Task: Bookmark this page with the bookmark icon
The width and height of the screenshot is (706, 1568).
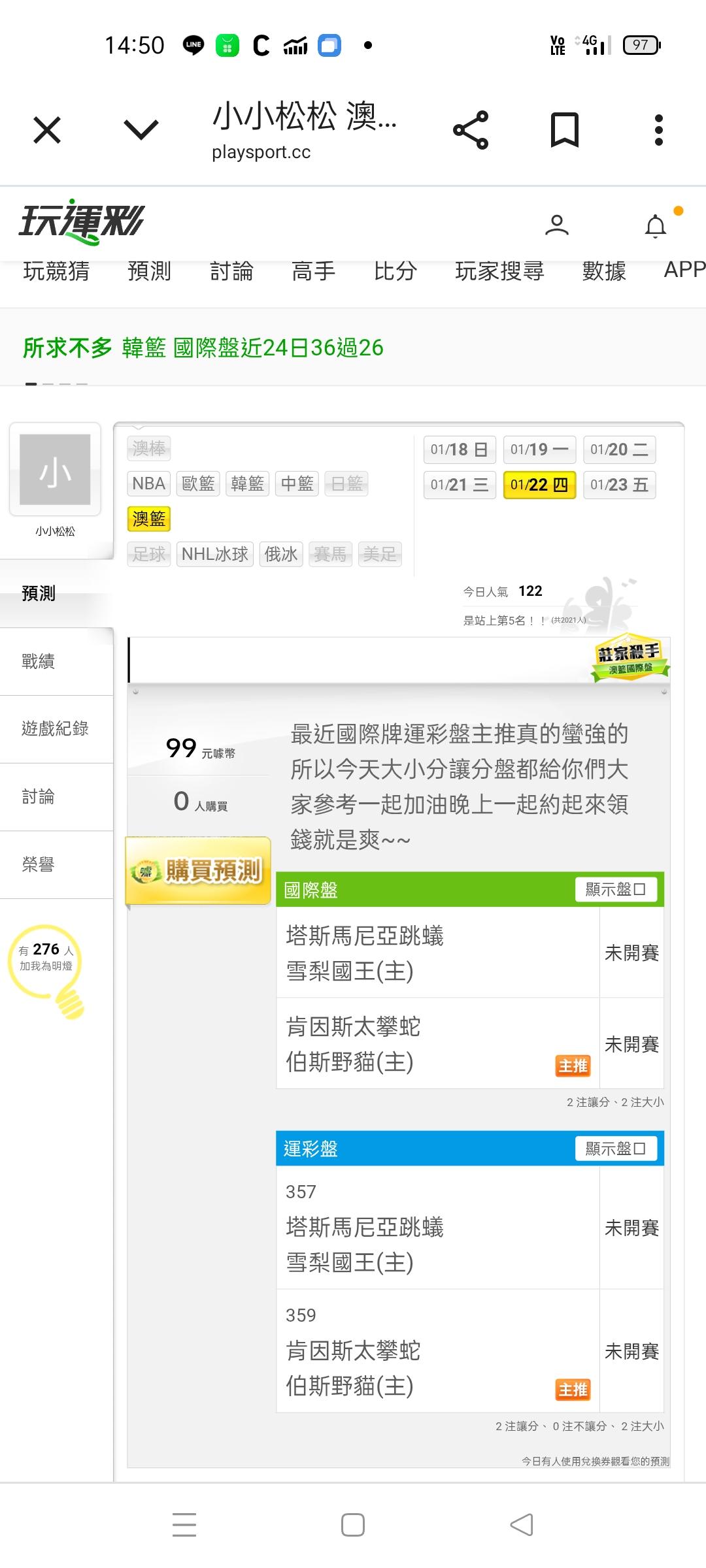Action: 564,129
